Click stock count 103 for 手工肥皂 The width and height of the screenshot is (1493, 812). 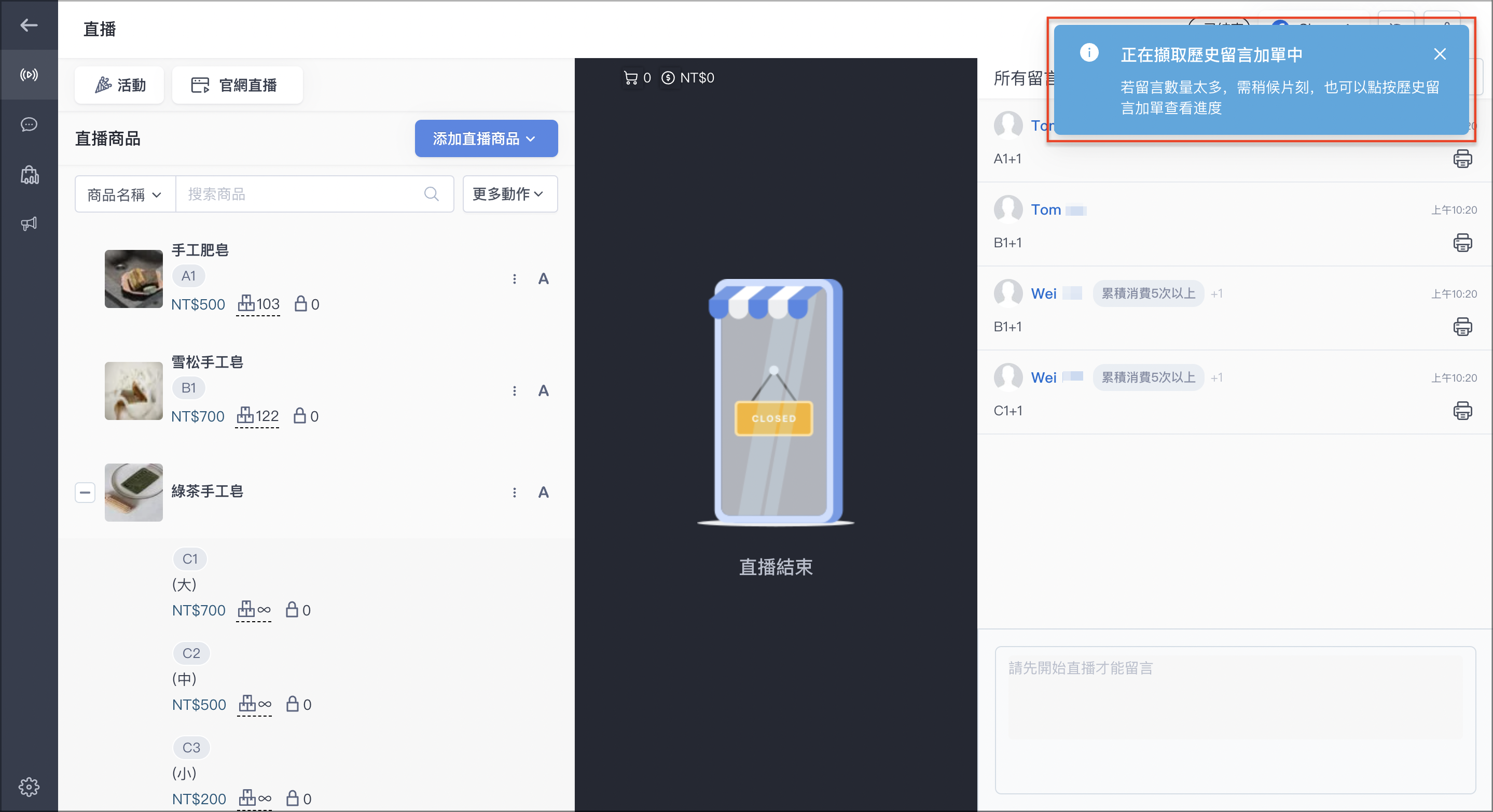point(258,304)
